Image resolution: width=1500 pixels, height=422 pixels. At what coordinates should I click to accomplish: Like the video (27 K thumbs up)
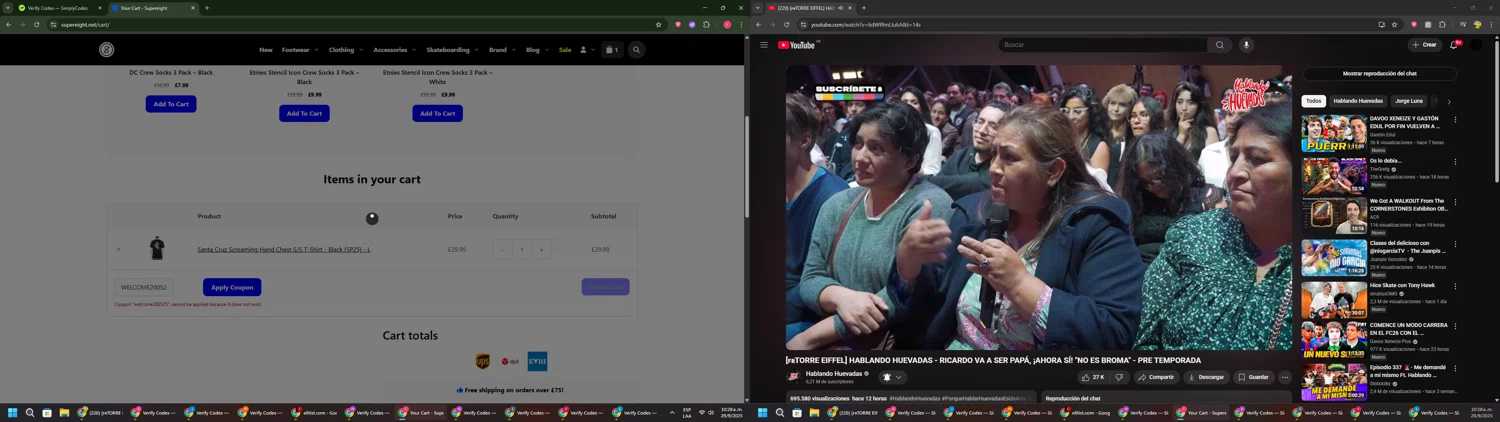(1093, 377)
